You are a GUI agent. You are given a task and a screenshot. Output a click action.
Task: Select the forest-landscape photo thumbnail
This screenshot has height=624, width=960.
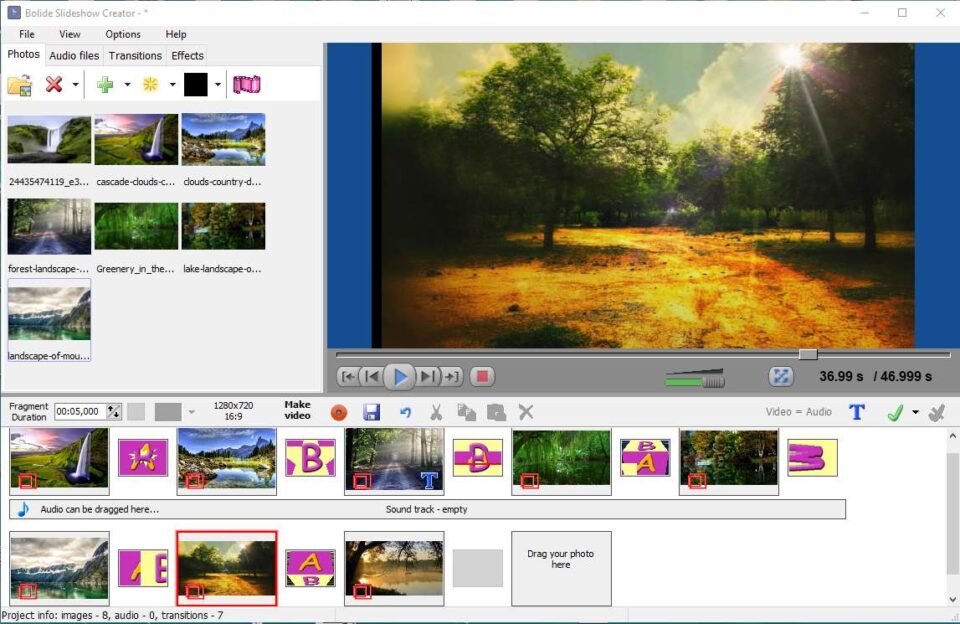[48, 226]
